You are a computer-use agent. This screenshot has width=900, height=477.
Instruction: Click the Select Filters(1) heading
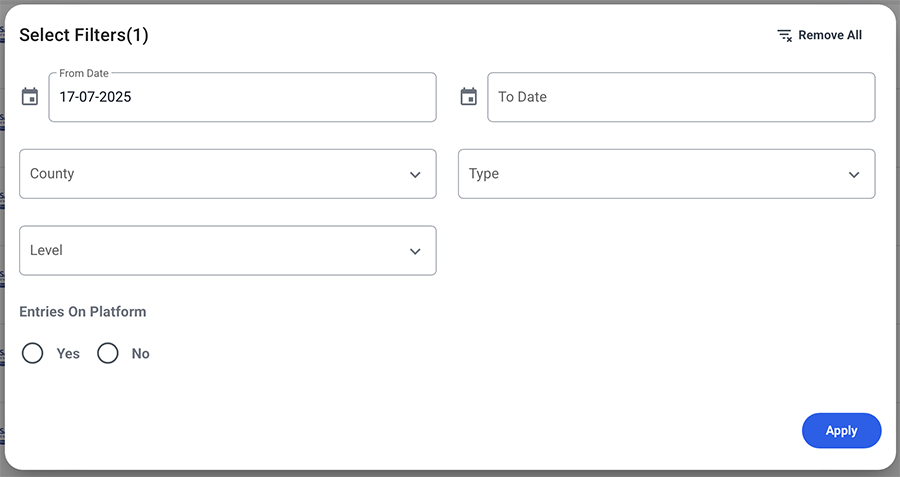(x=84, y=35)
